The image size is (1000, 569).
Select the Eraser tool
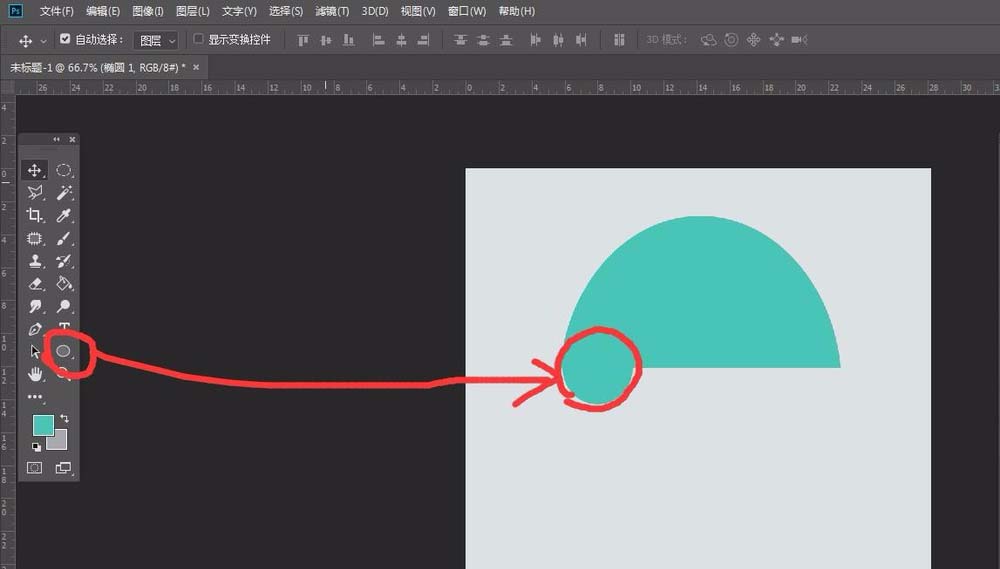tap(35, 284)
